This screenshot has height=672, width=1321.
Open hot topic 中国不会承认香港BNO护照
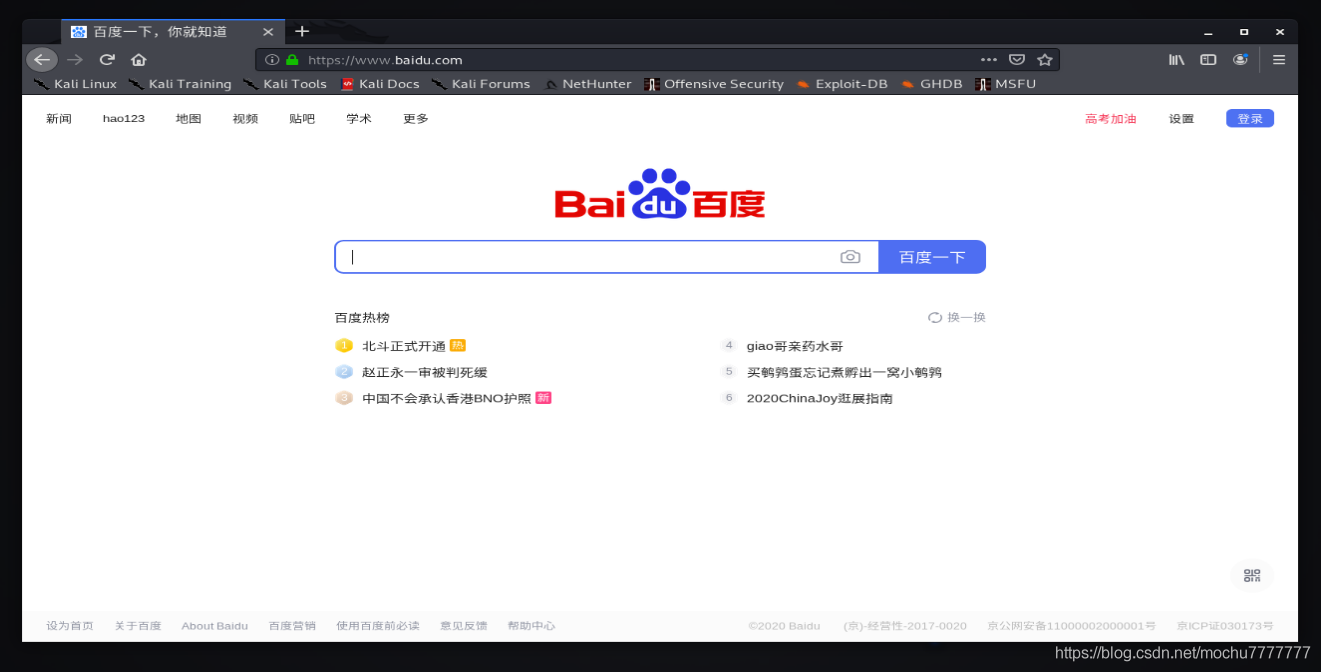(447, 398)
